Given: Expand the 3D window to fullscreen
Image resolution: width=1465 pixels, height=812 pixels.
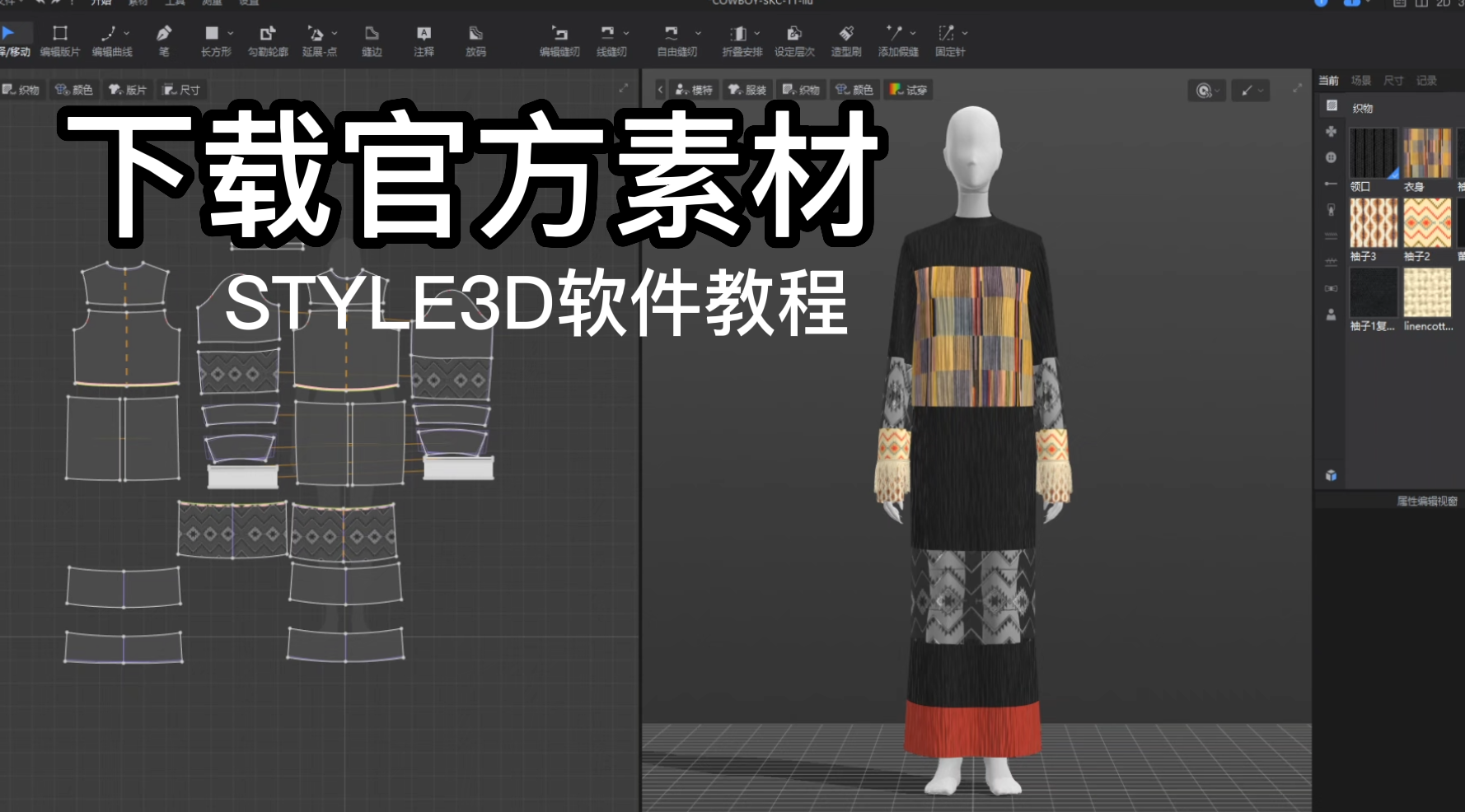Looking at the screenshot, I should [1298, 88].
